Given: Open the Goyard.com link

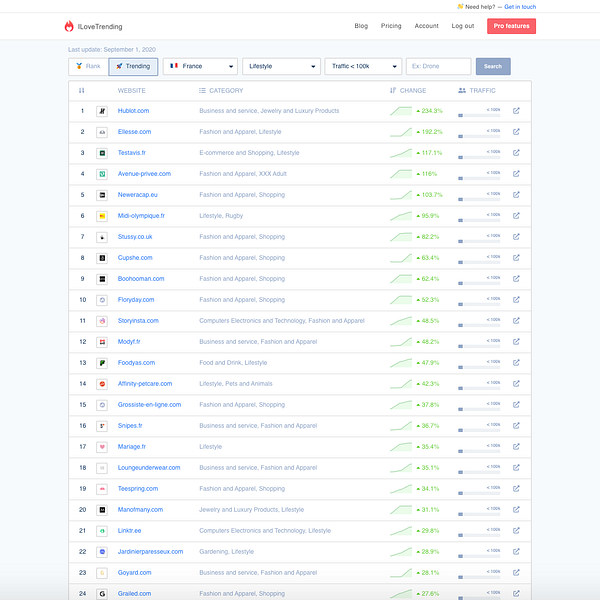Looking at the screenshot, I should [134, 573].
